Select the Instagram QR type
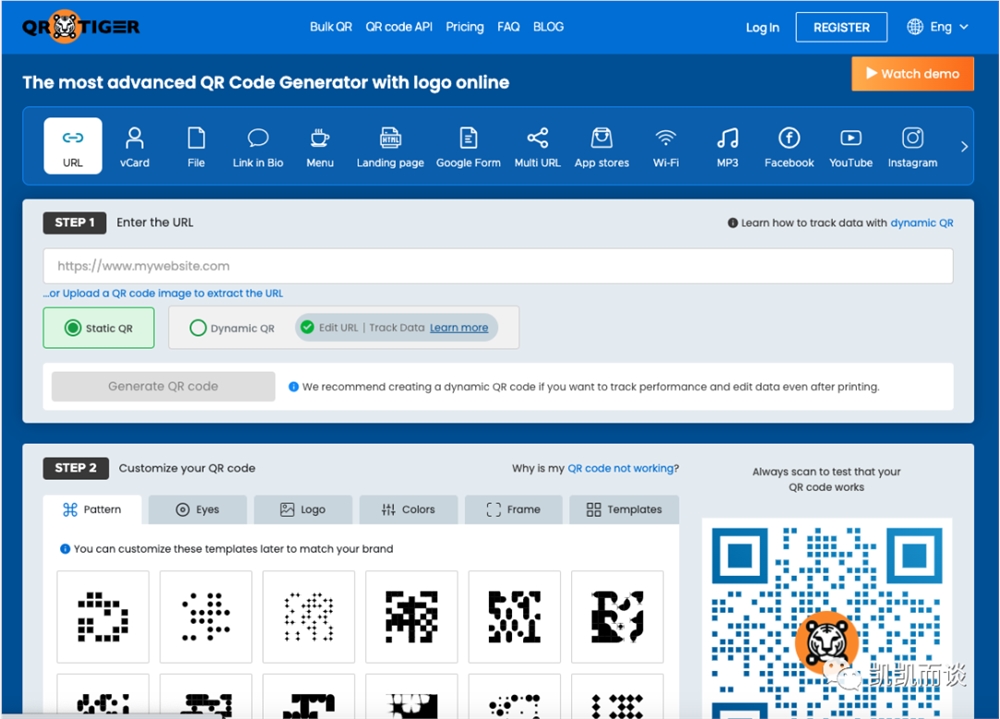 click(x=913, y=147)
